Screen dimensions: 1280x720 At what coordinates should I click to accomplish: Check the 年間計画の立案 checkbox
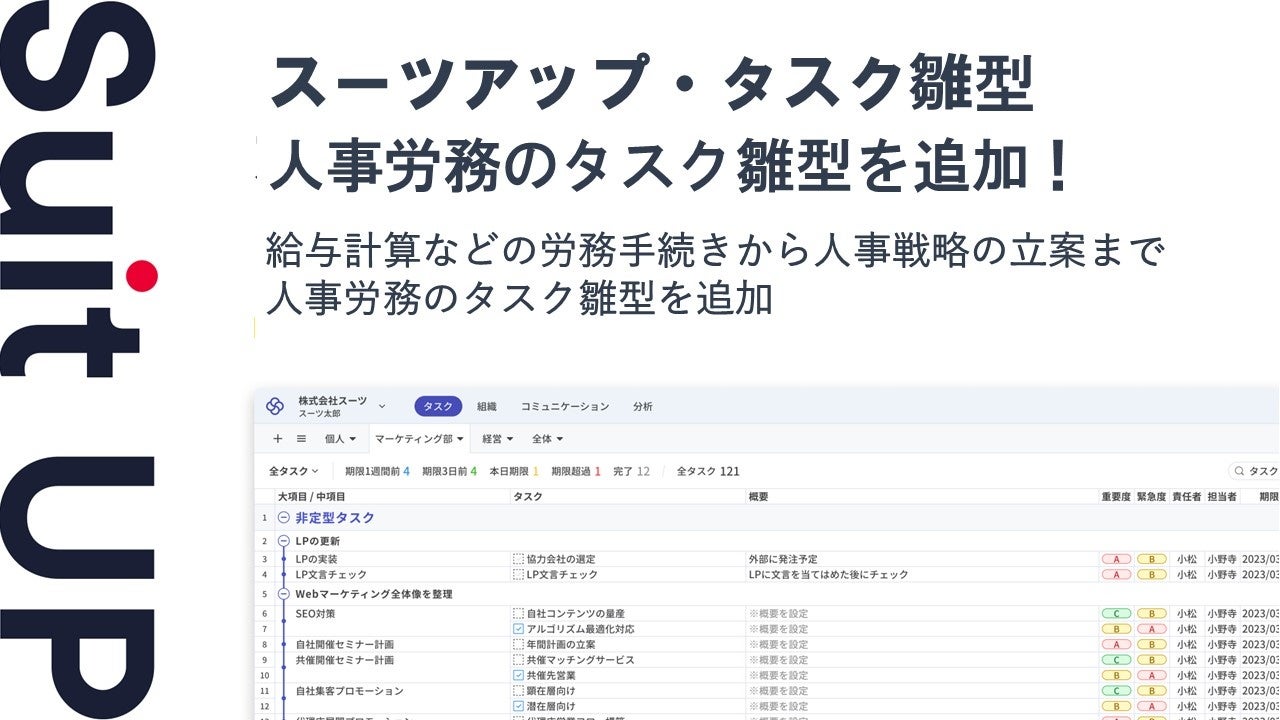coord(518,645)
